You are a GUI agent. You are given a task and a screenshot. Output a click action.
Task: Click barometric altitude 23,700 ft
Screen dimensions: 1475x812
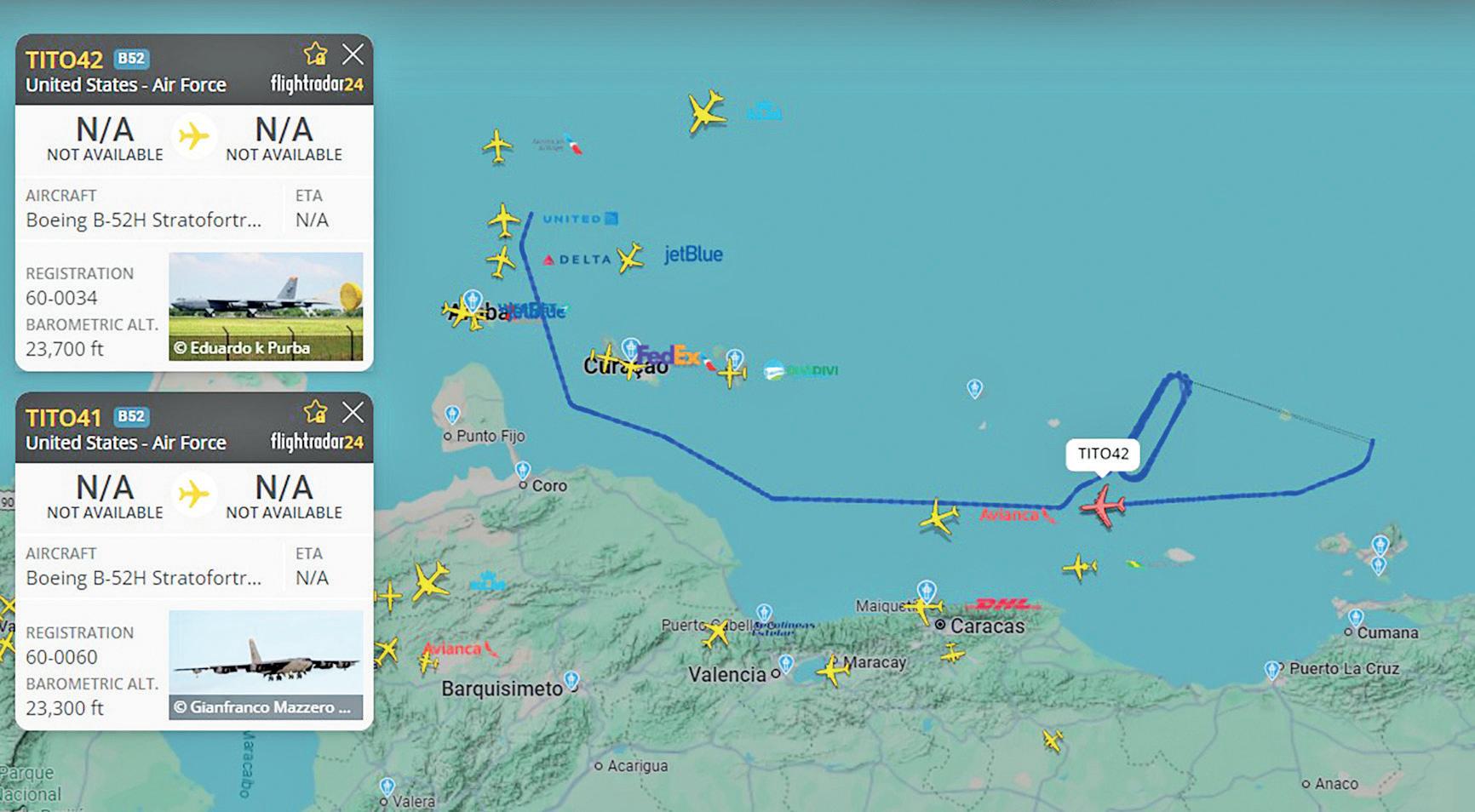65,349
